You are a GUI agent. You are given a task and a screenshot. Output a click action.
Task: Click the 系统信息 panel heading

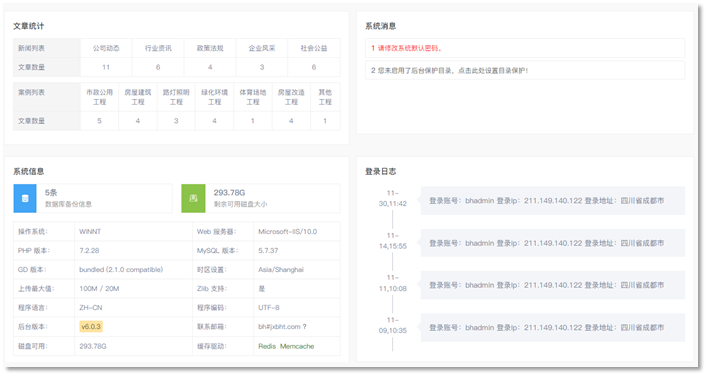28,171
